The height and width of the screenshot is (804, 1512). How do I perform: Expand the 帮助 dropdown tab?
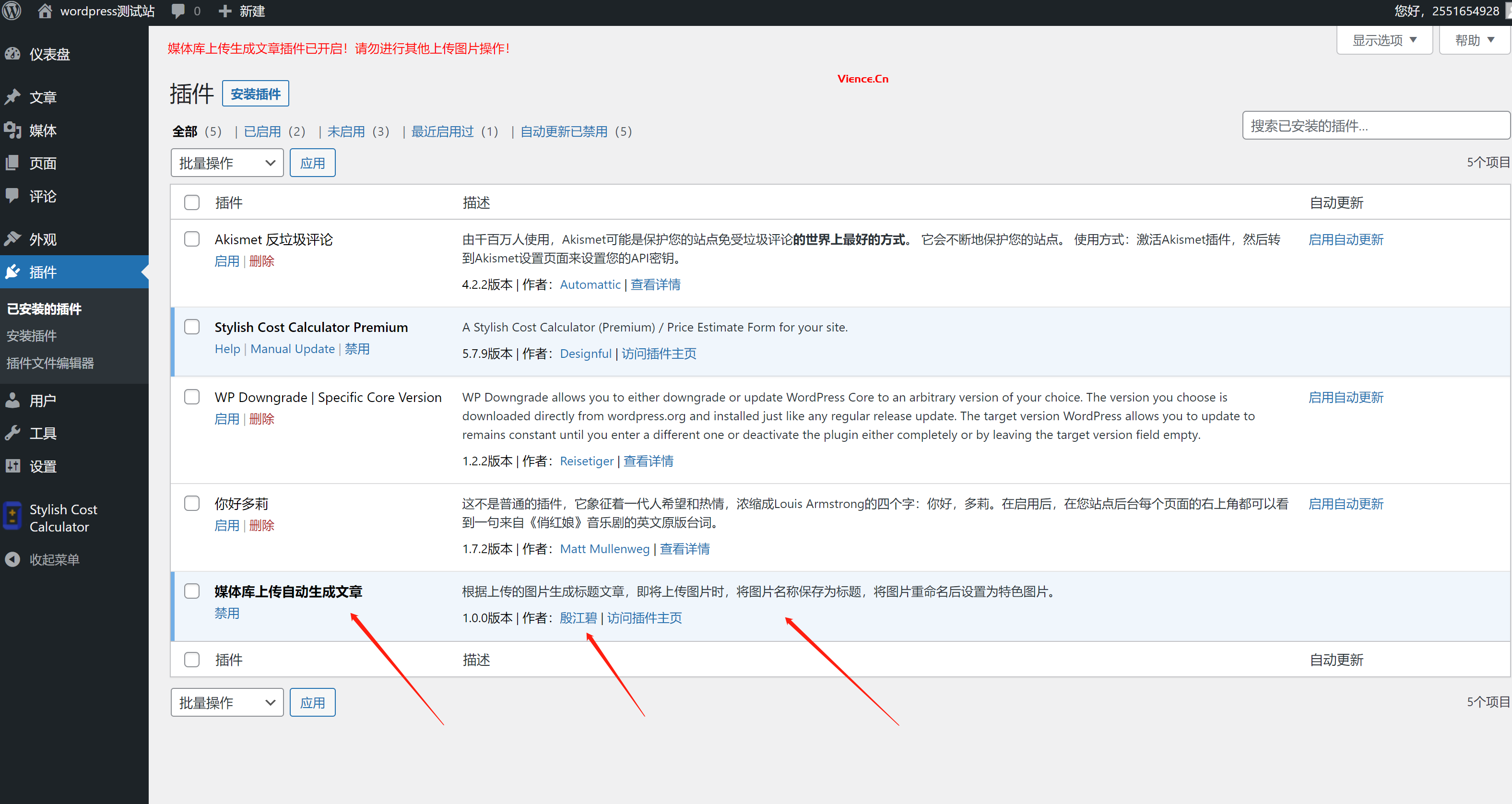[x=1473, y=40]
